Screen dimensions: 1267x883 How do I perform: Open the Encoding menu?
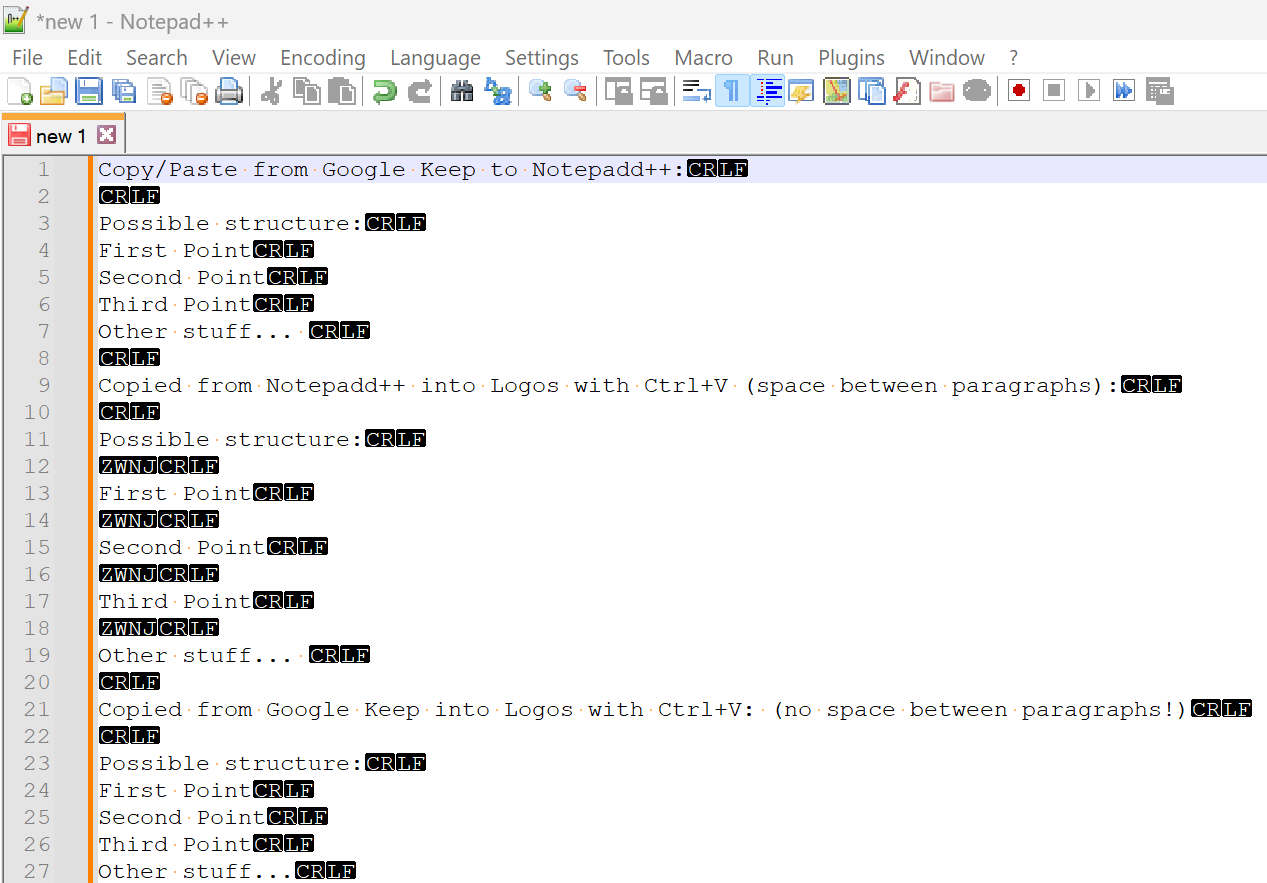click(x=323, y=58)
